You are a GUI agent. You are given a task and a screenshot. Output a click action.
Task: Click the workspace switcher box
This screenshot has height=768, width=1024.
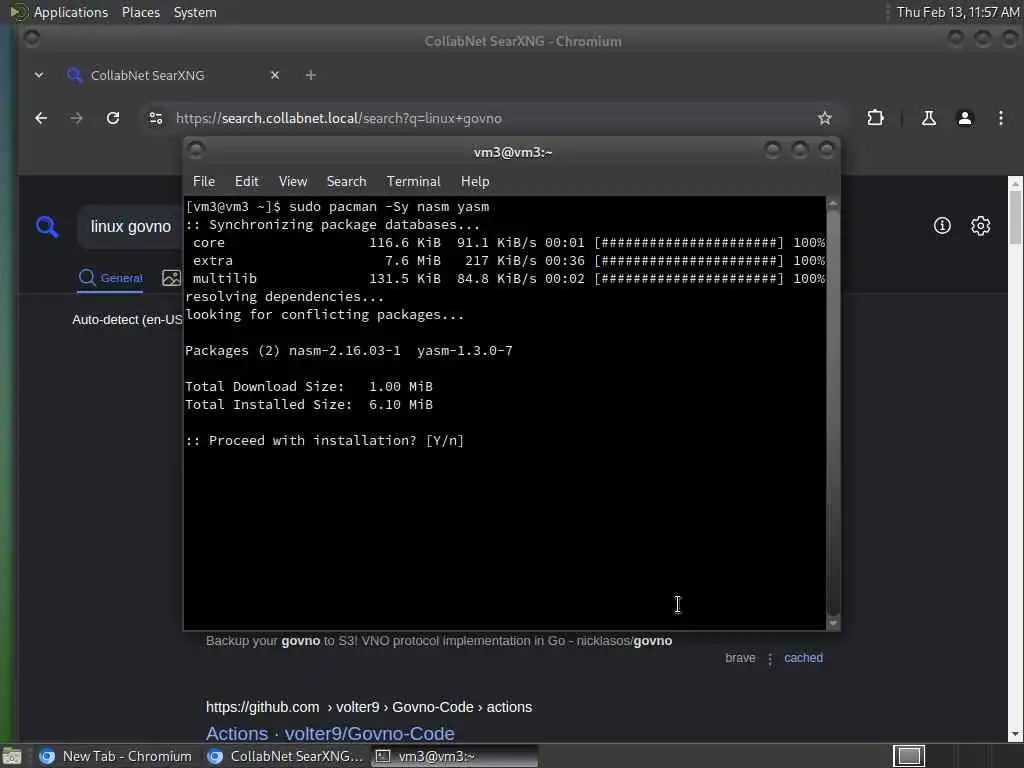coord(908,756)
